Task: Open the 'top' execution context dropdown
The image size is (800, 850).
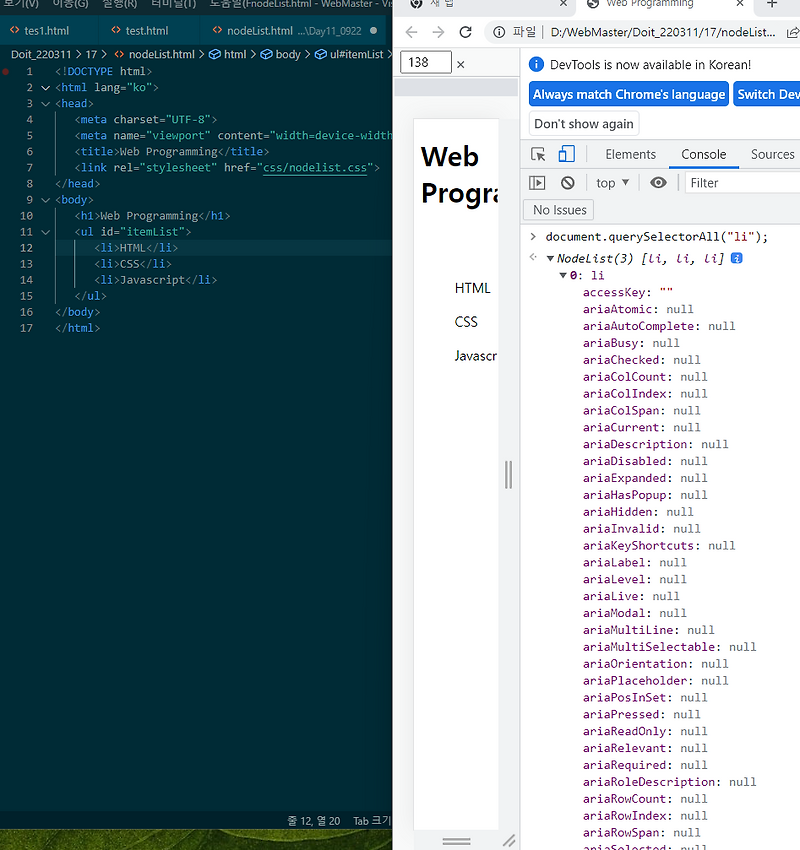Action: 611,182
